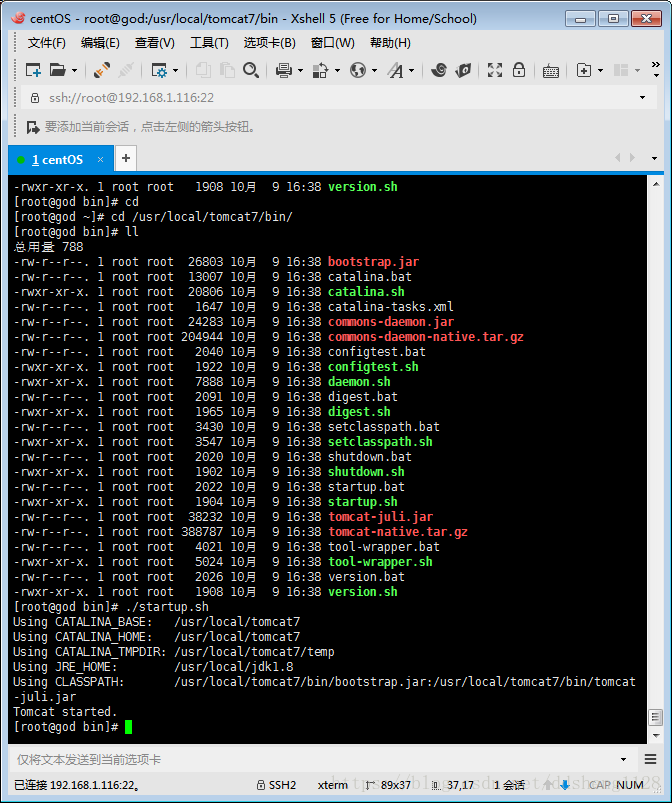Close the centOS tab with its x

coord(100,159)
